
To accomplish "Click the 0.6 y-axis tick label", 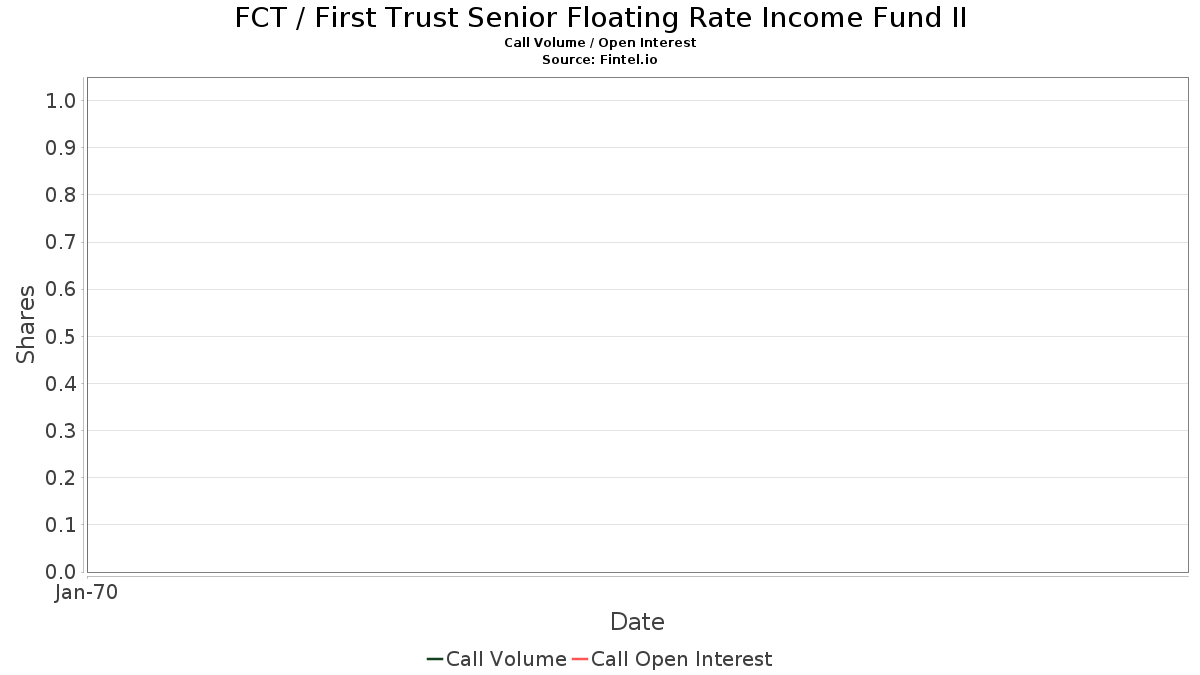I will pyautogui.click(x=61, y=289).
